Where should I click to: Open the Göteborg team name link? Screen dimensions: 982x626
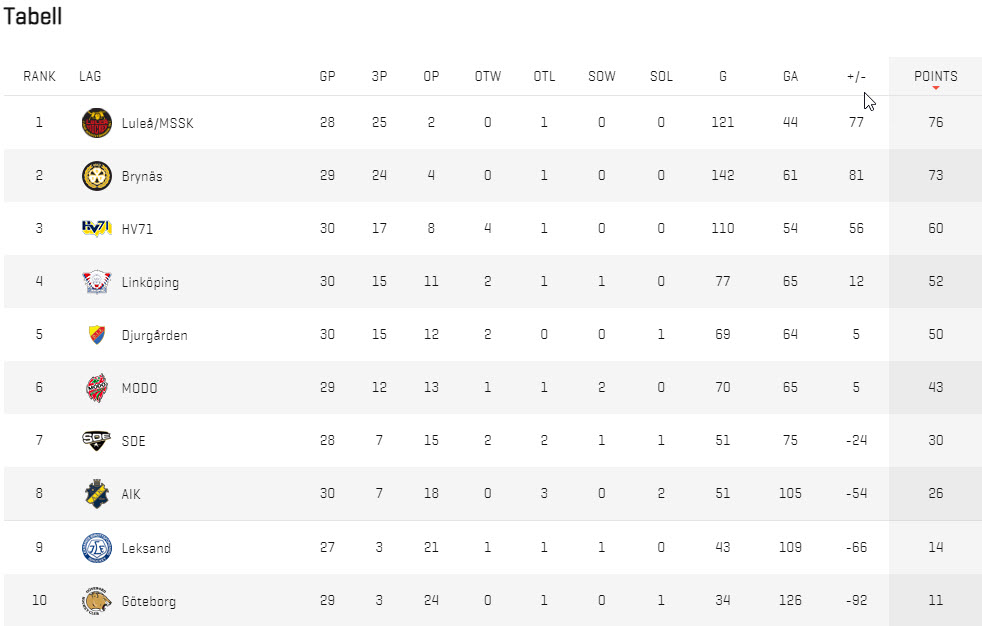pos(148,602)
